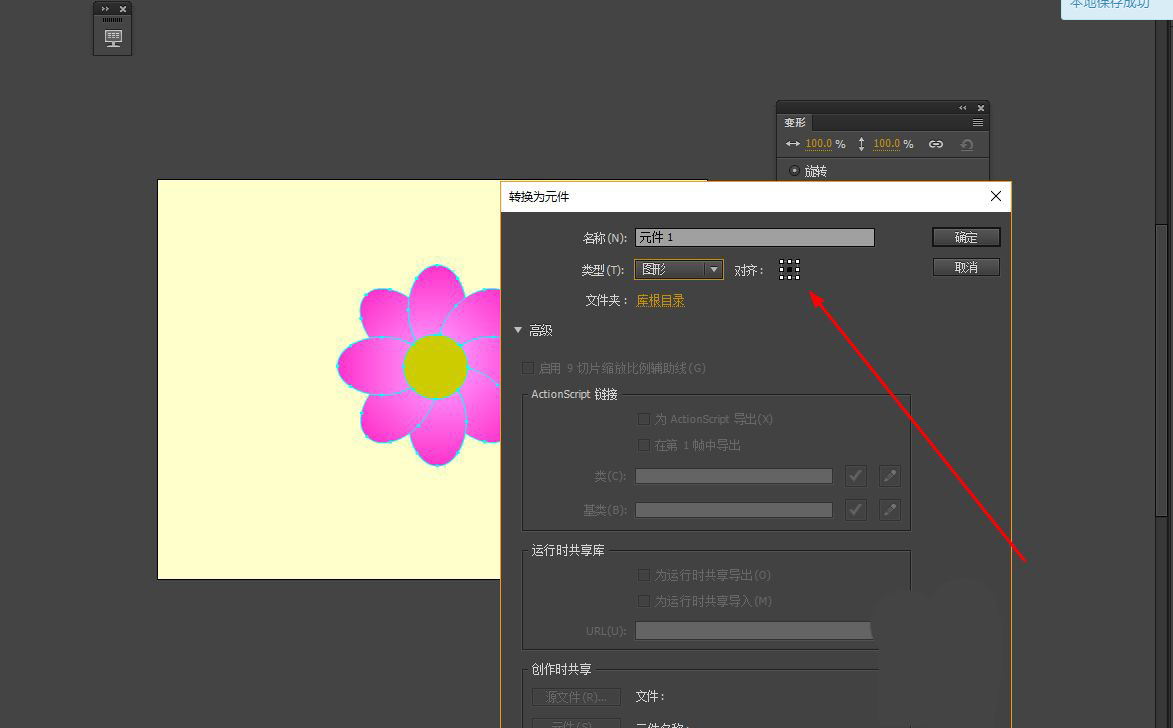Click the vertical scrollbar at the right edge
Image resolution: width=1173 pixels, height=728 pixels.
click(1161, 370)
